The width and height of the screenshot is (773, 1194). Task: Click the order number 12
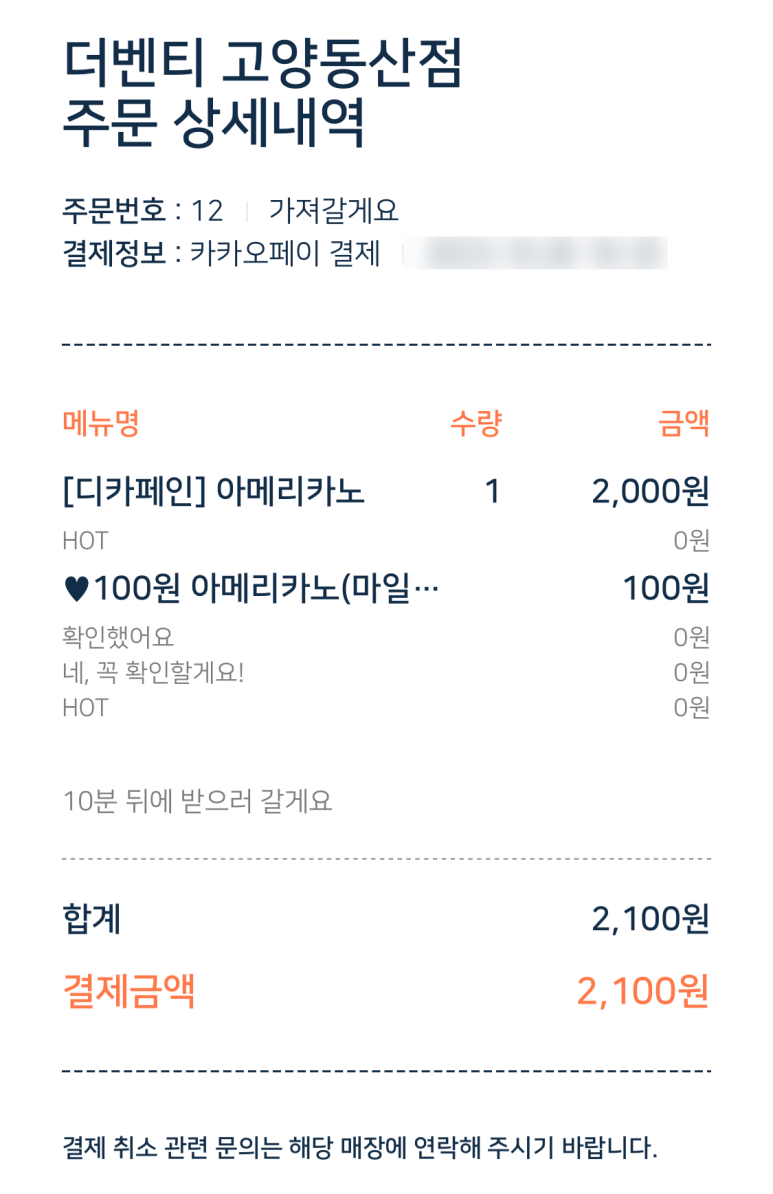[207, 211]
